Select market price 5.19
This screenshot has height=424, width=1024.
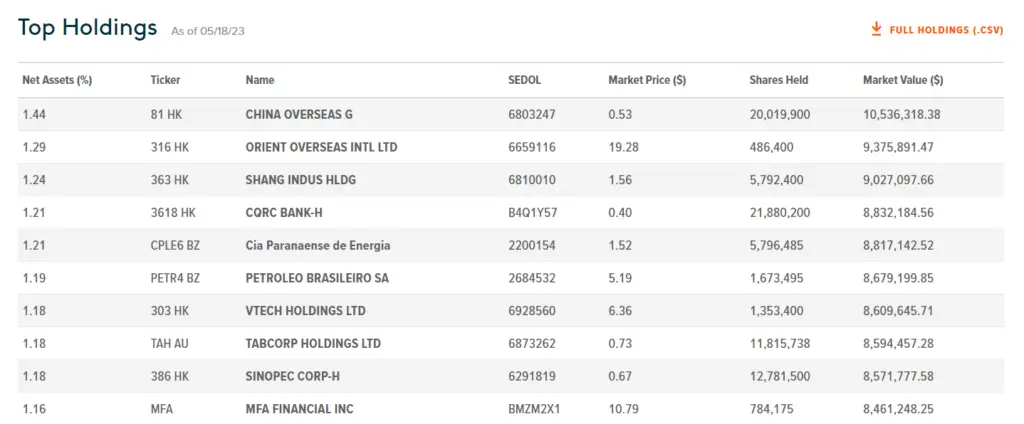pos(620,278)
